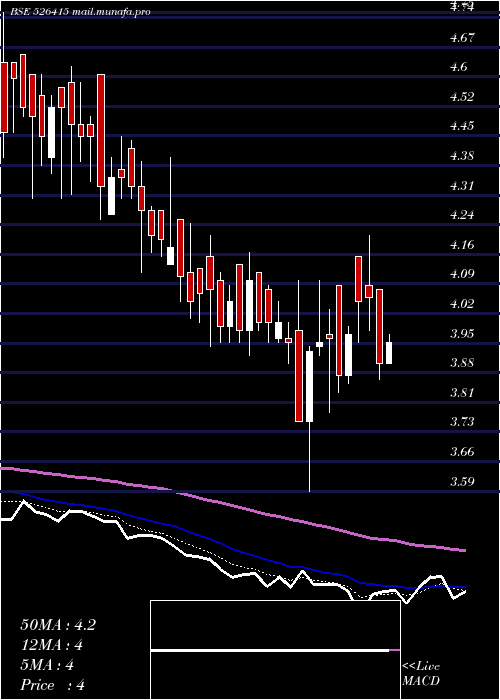Click the 50MA : 4.2 readout
Screen dimensions: 500x700
click(58, 625)
